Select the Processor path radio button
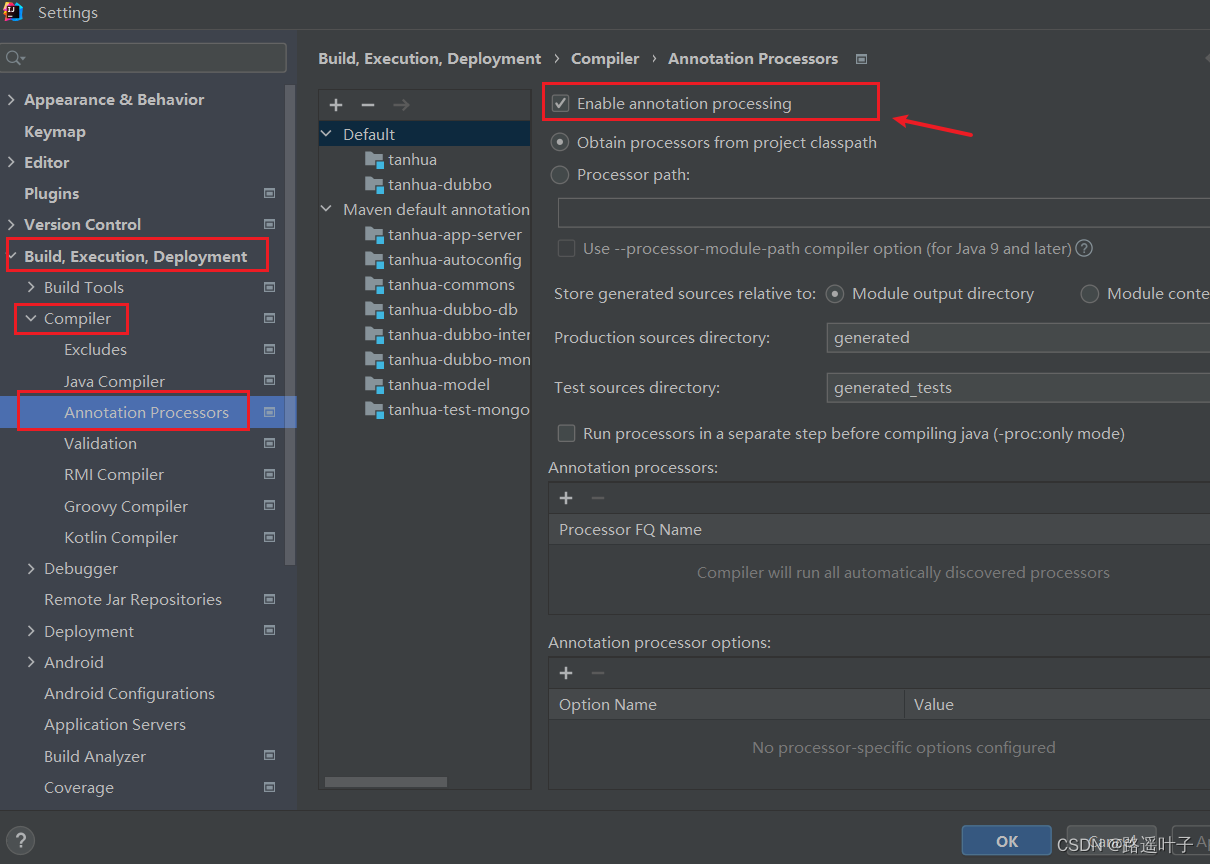The width and height of the screenshot is (1210, 864). 561,174
